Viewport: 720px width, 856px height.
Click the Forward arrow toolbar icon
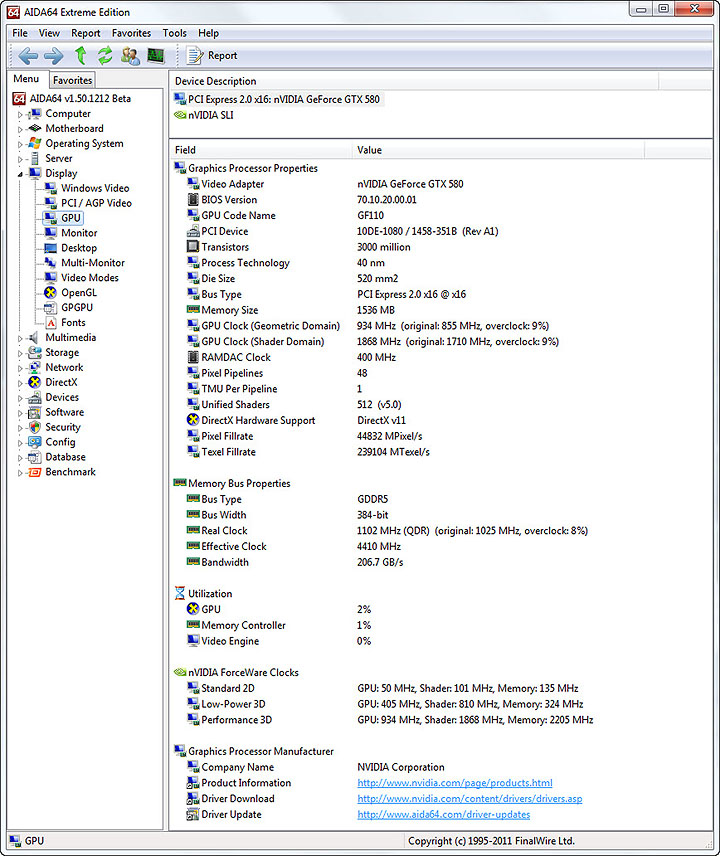click(53, 56)
